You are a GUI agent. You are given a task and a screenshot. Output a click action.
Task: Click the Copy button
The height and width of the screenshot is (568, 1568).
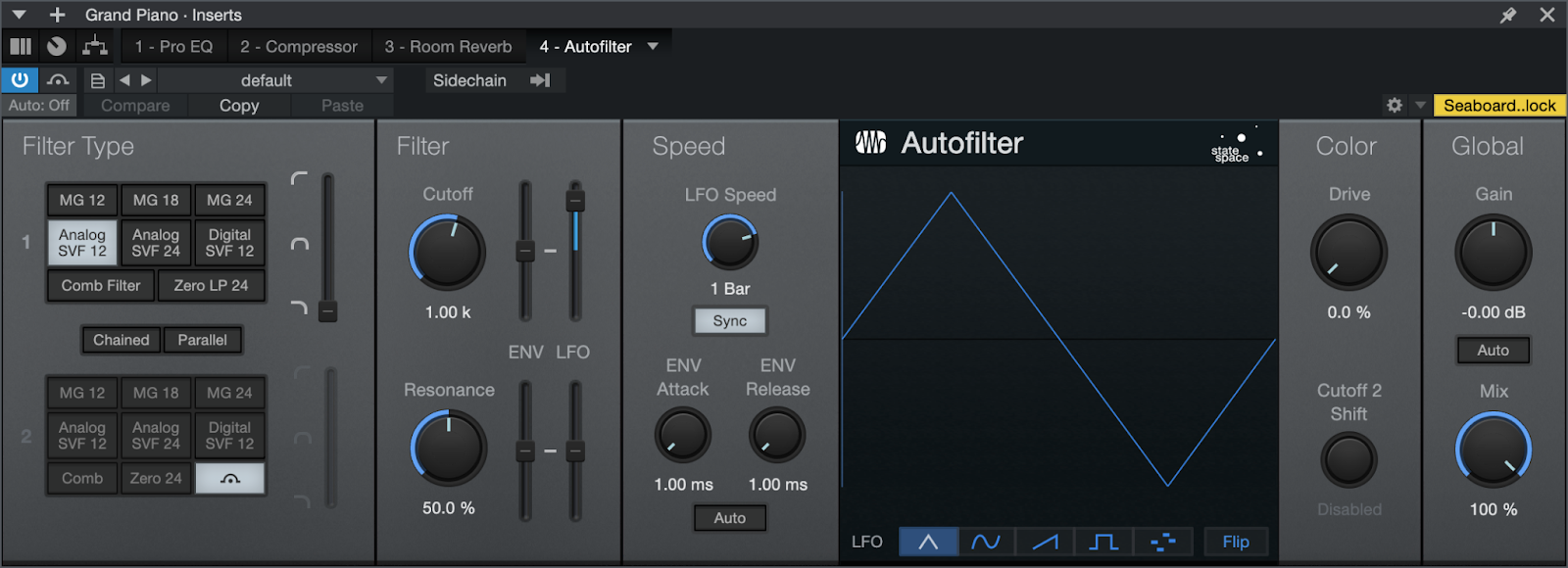coord(239,105)
